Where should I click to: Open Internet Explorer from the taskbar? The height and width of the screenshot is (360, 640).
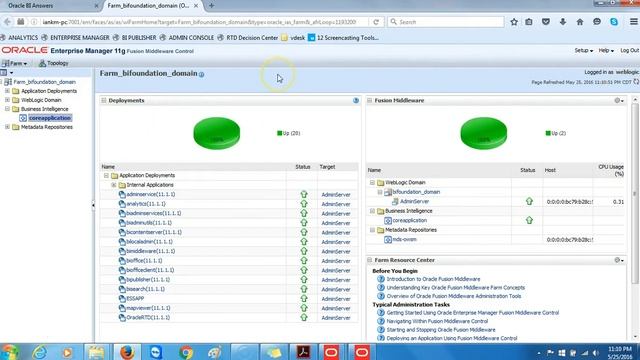pyautogui.click(x=40, y=352)
